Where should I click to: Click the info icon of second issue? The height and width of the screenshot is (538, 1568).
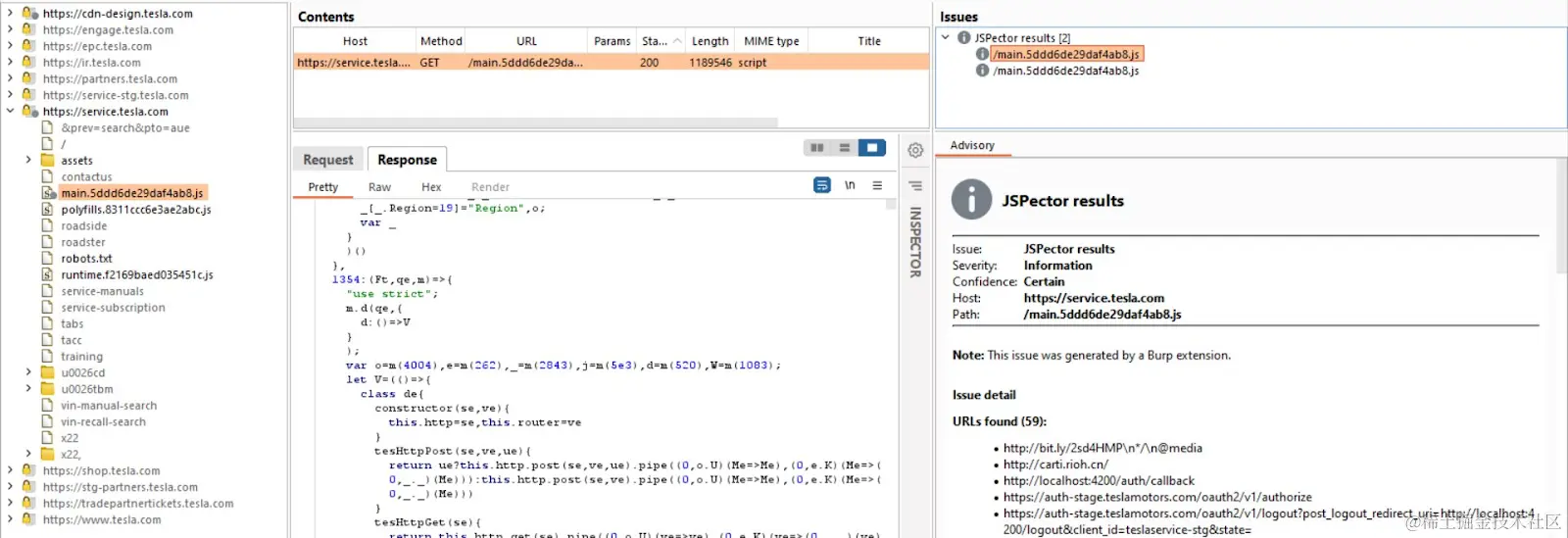pyautogui.click(x=982, y=71)
